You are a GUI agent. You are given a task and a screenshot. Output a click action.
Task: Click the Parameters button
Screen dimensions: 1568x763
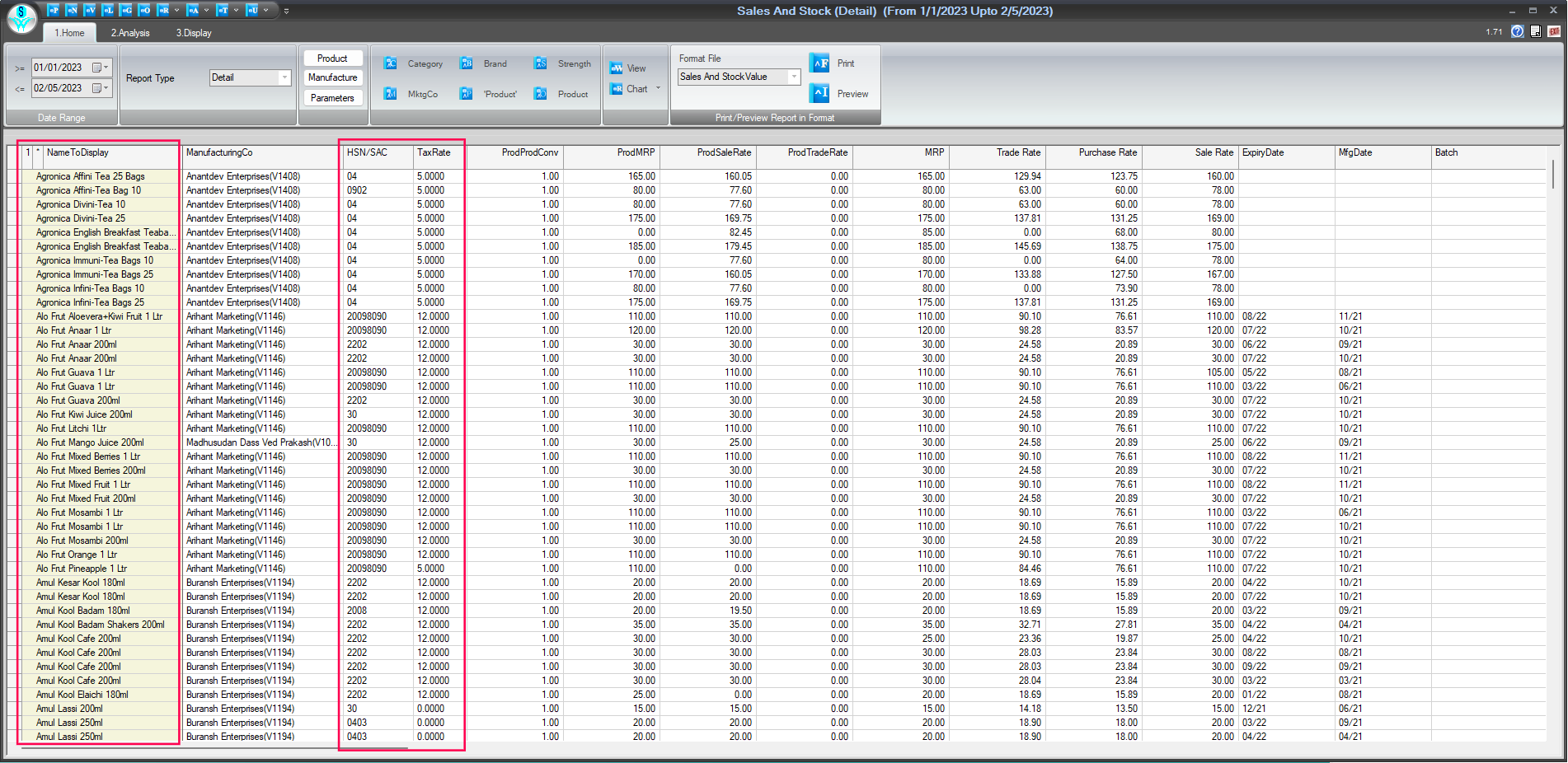click(332, 98)
